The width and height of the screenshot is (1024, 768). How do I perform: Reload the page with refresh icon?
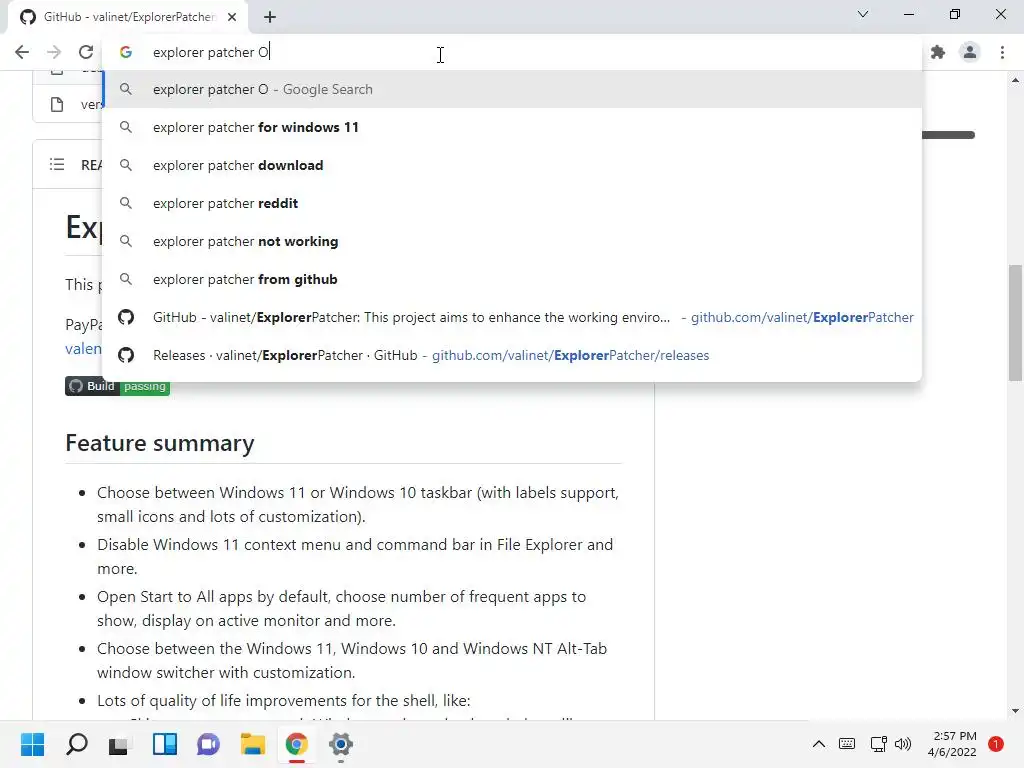coord(86,52)
